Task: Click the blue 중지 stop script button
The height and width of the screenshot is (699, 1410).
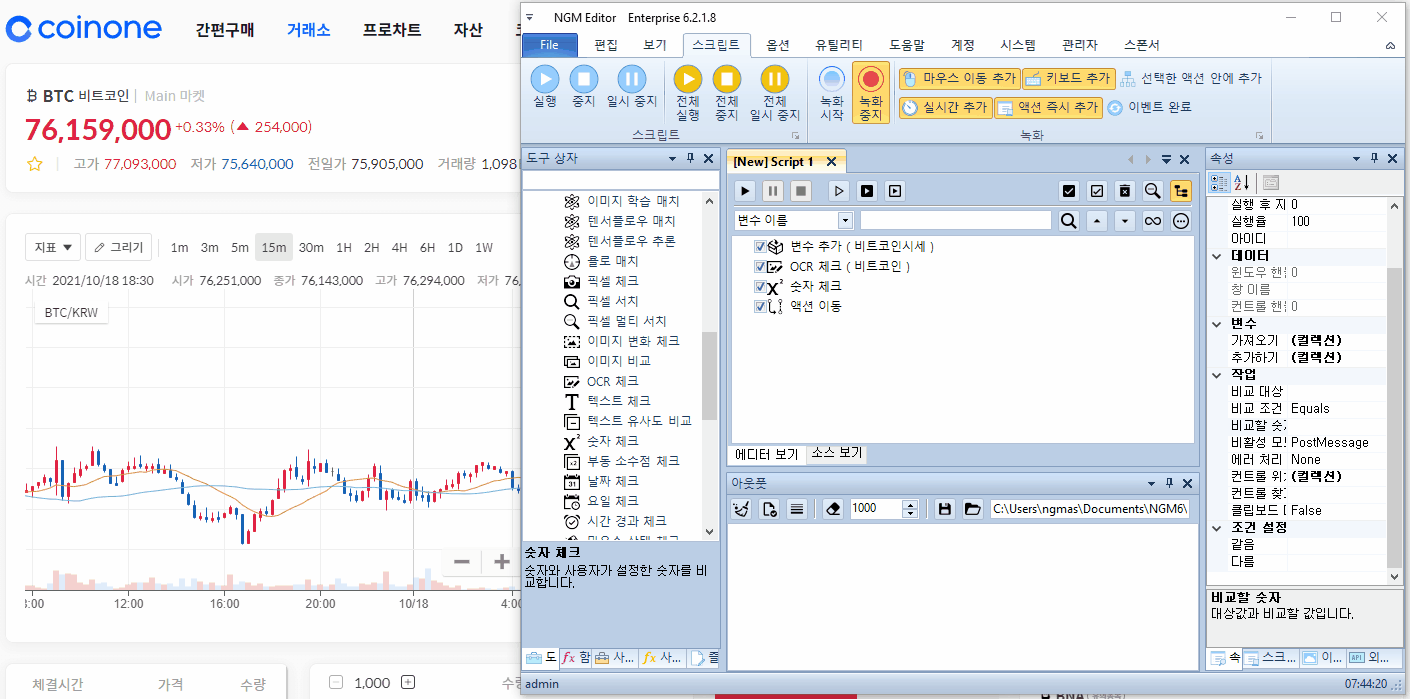Action: click(584, 85)
